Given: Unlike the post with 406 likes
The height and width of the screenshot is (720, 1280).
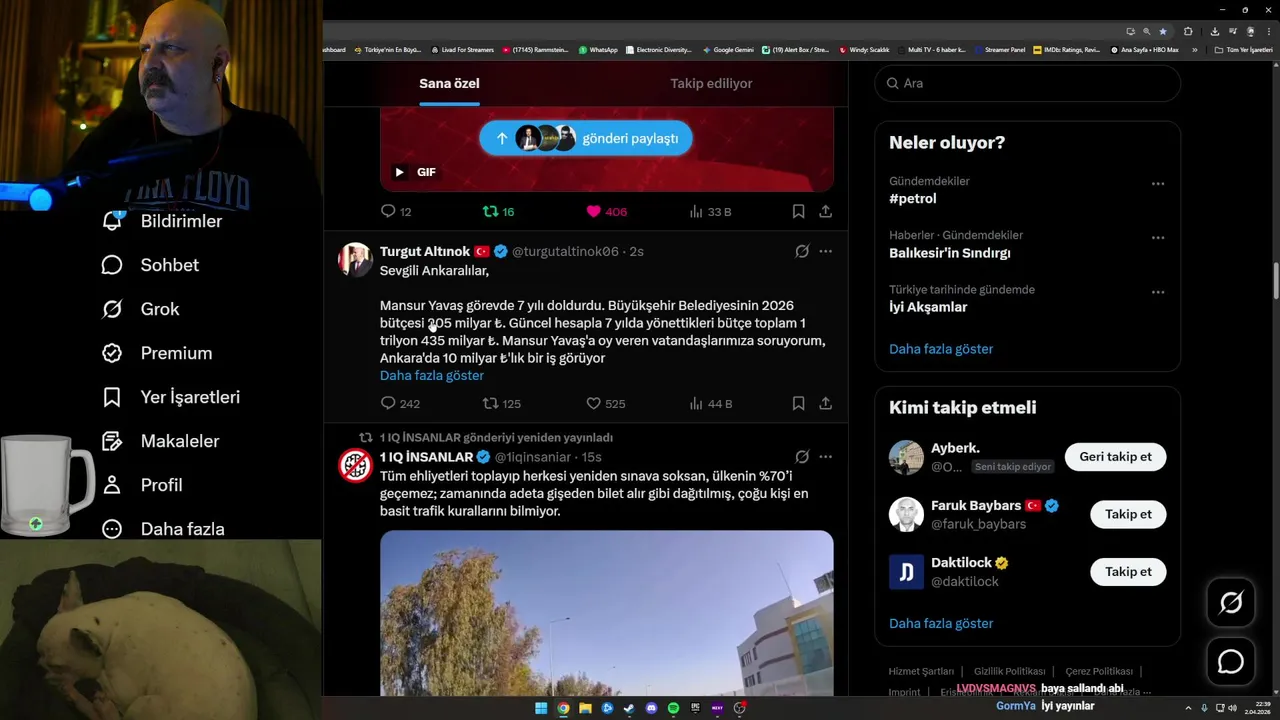Looking at the screenshot, I should [606, 211].
